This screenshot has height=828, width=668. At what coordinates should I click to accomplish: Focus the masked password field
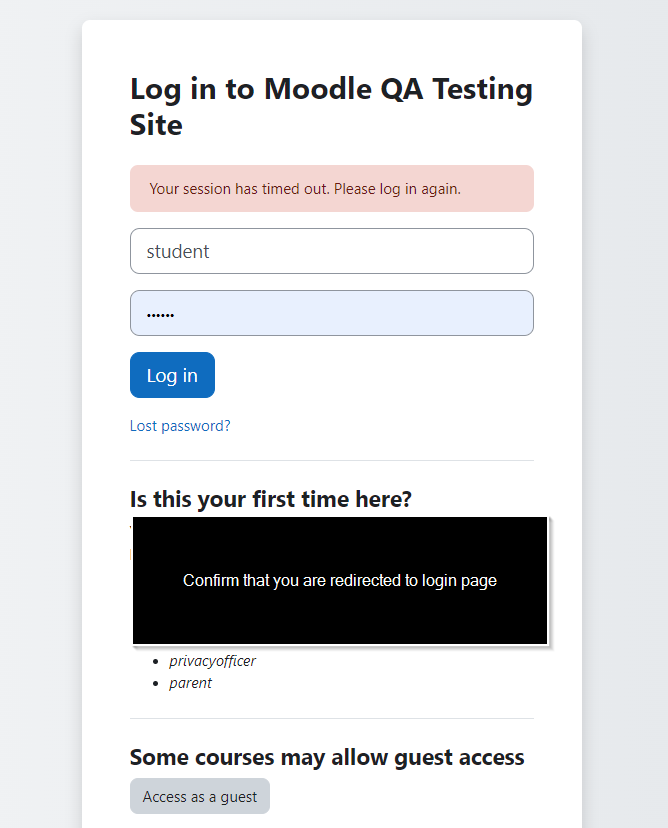pos(332,313)
